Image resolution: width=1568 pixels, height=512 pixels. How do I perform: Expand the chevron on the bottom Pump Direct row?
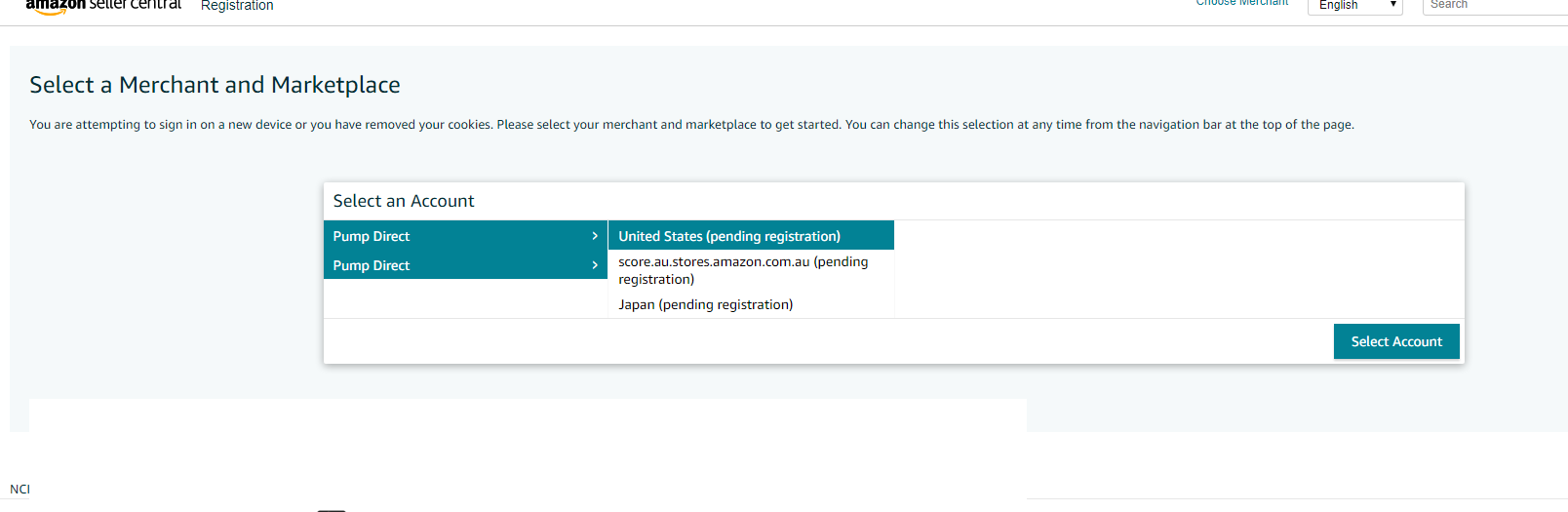[595, 265]
